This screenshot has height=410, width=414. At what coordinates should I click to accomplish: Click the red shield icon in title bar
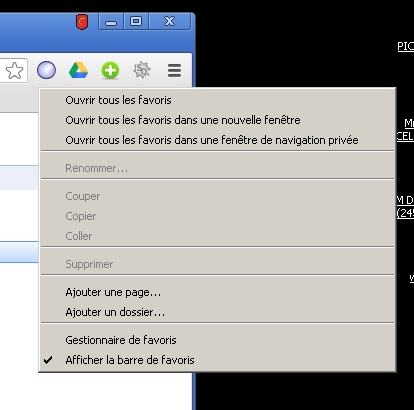pos(82,22)
